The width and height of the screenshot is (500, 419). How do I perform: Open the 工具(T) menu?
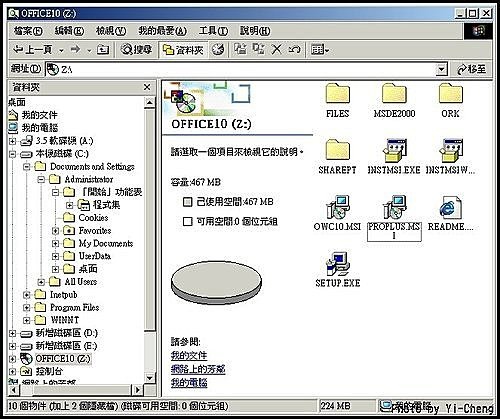213,31
